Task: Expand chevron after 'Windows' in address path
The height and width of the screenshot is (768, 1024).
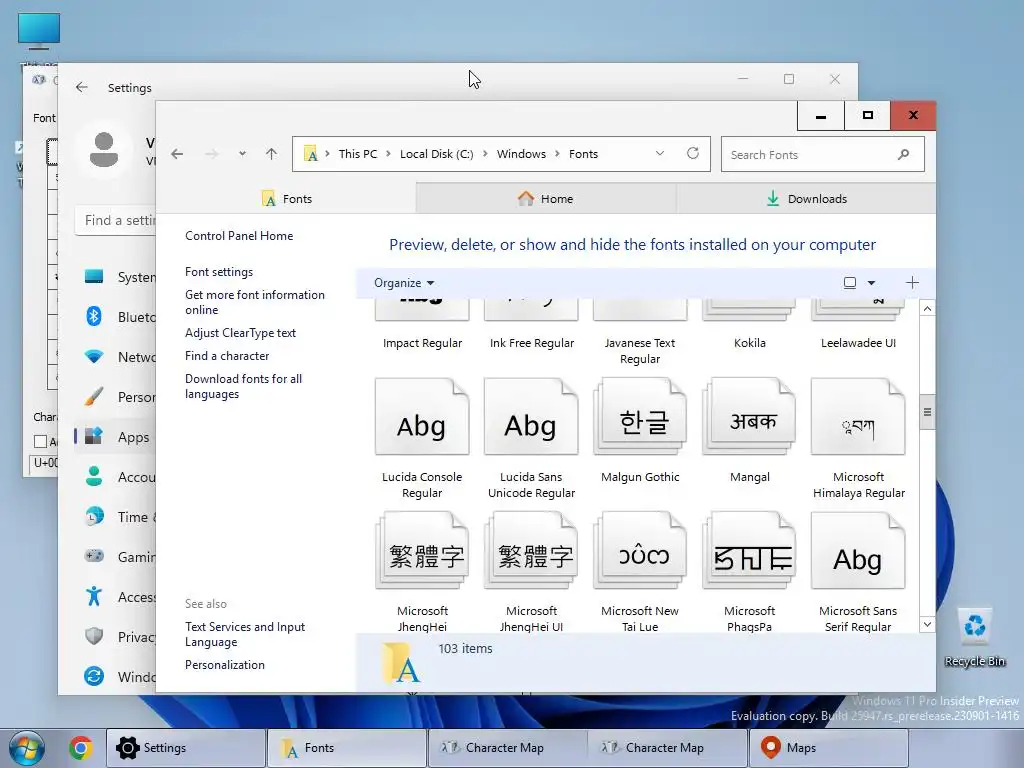Action: 558,154
